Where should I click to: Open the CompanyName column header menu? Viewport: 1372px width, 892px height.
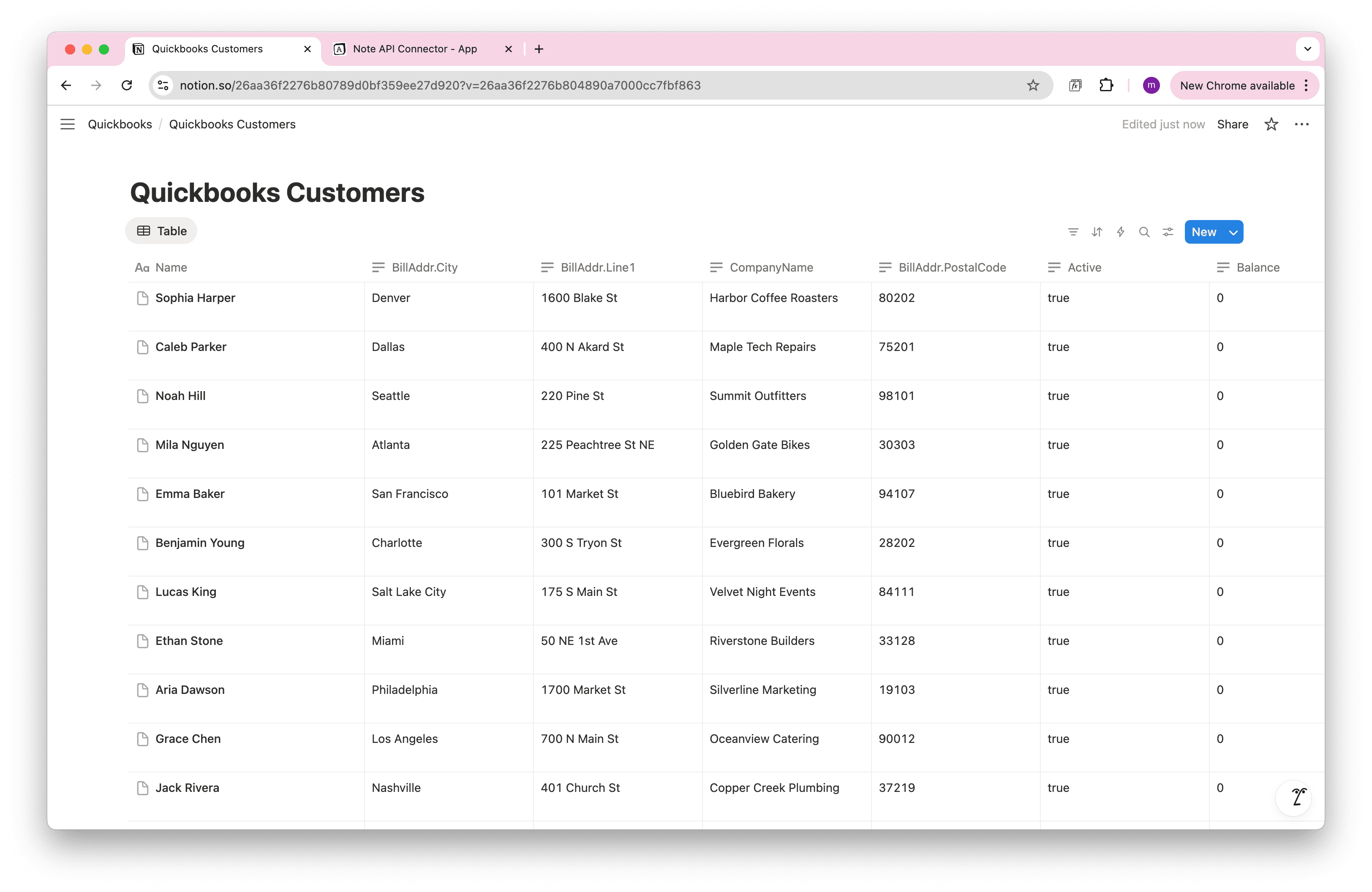tap(787, 267)
